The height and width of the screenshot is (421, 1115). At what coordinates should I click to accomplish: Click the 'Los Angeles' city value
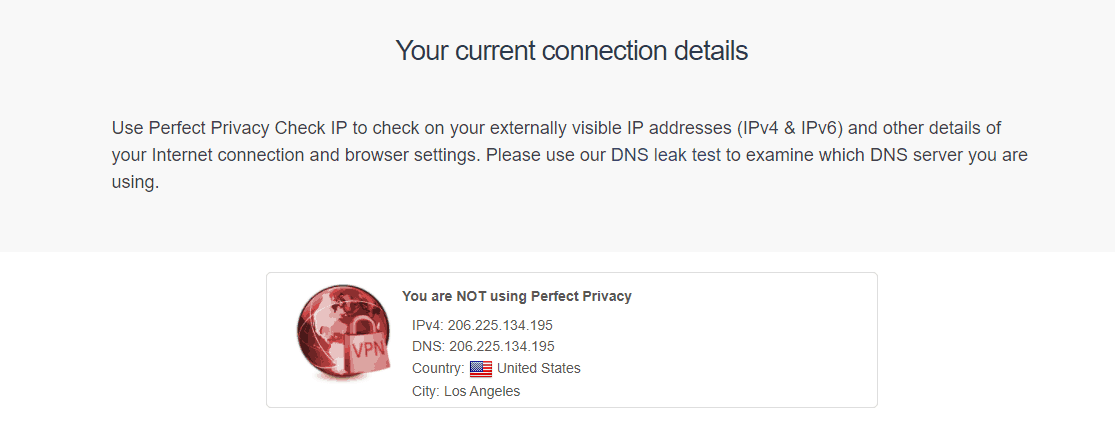click(x=482, y=391)
